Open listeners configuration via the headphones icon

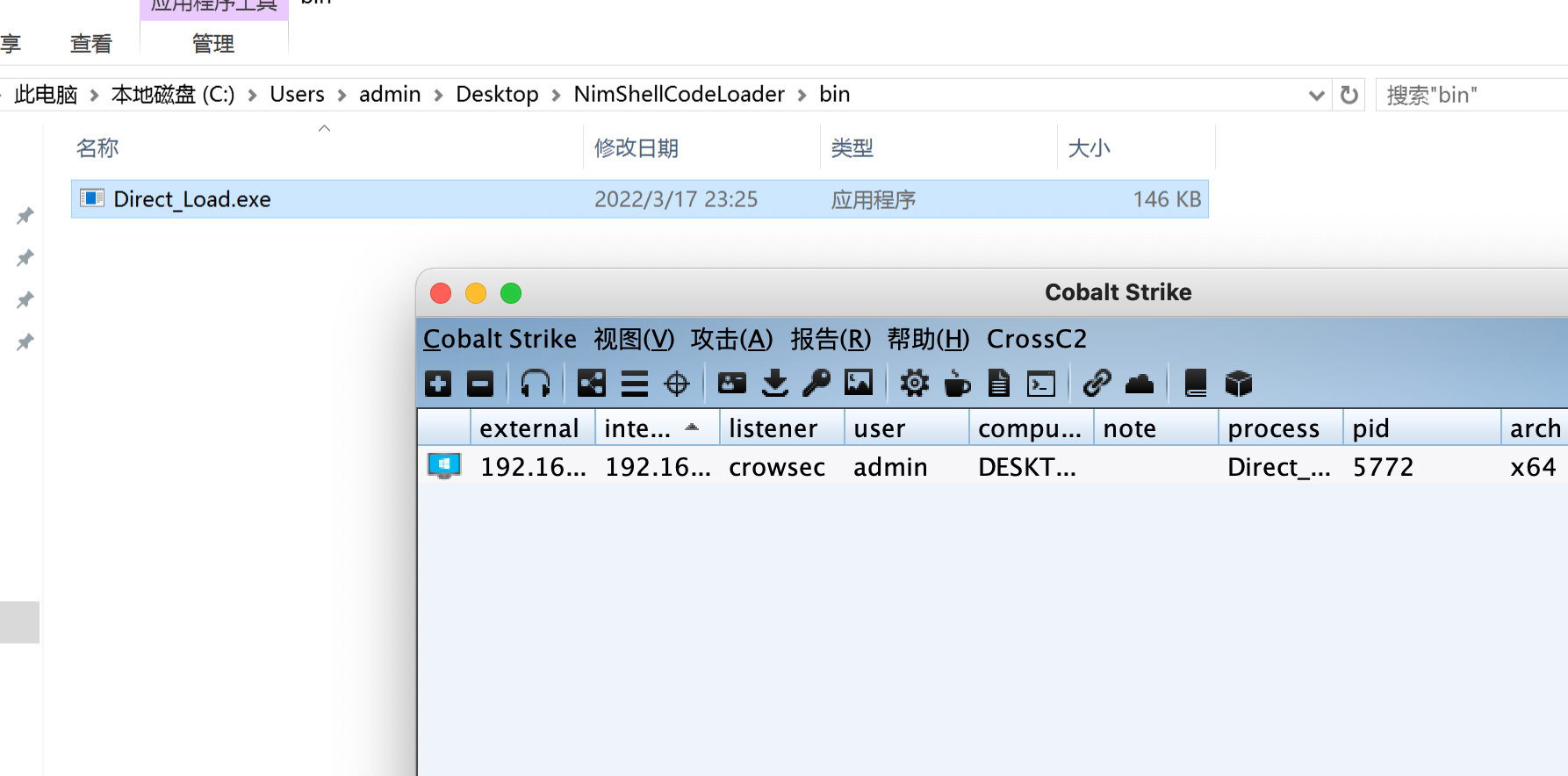(x=536, y=384)
